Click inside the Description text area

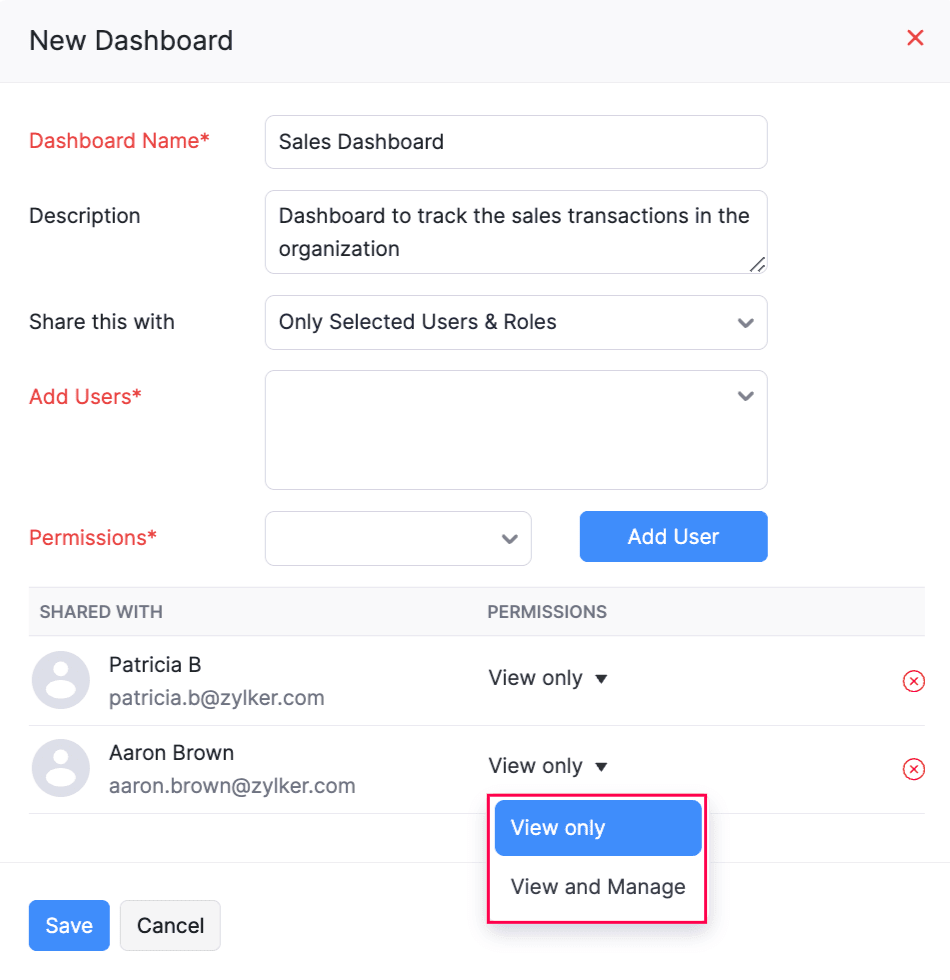click(x=516, y=232)
